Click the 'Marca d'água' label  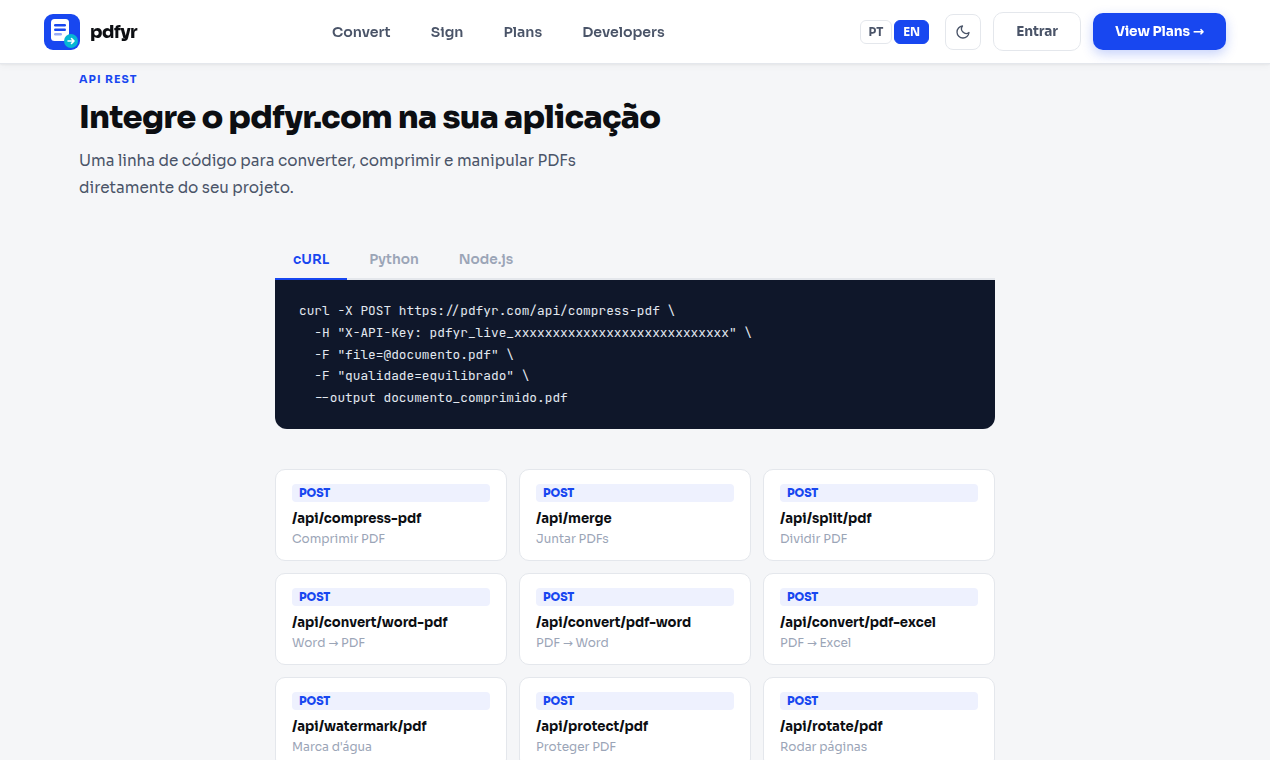332,747
